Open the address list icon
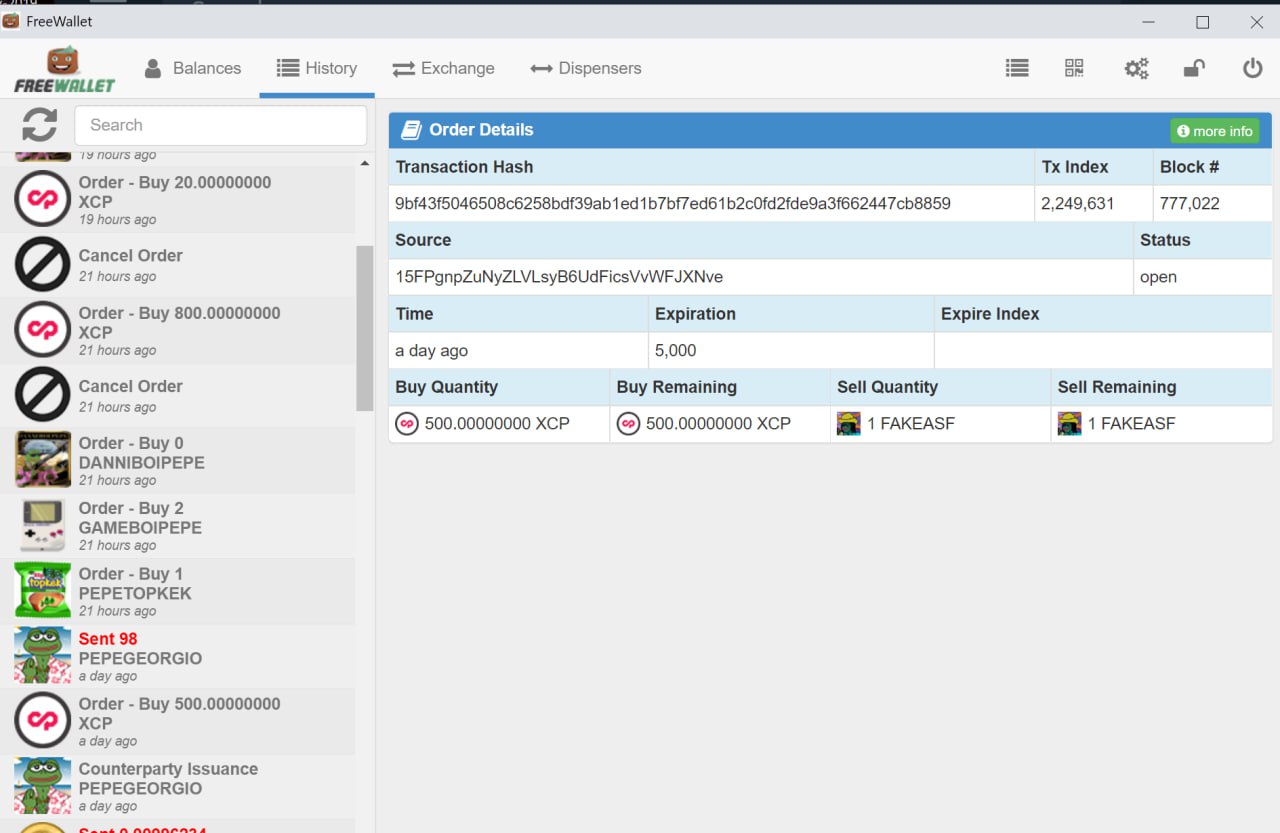 [x=1017, y=68]
